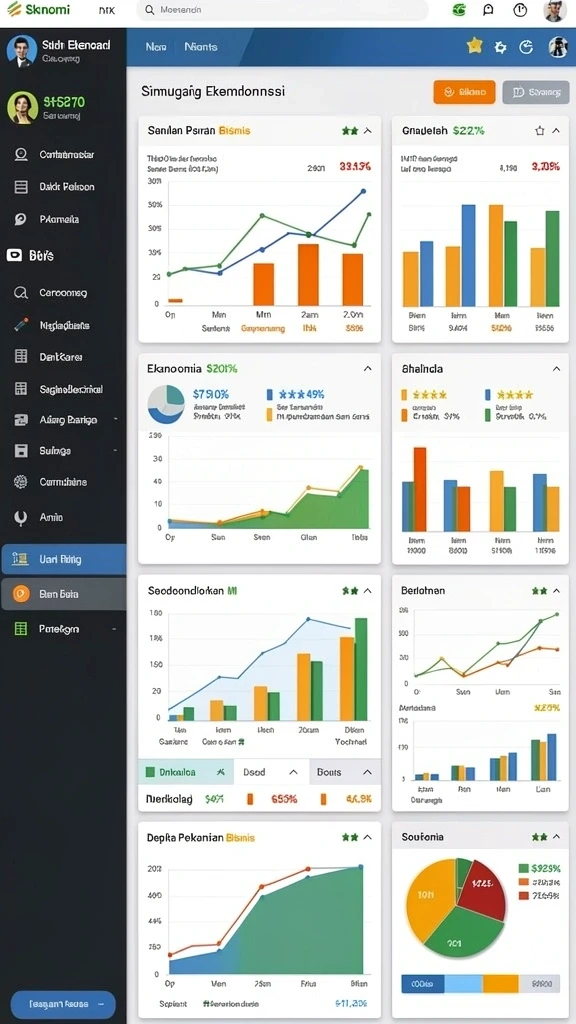Click the bell notification icon in the top bar
576x1024 pixels.
point(488,10)
